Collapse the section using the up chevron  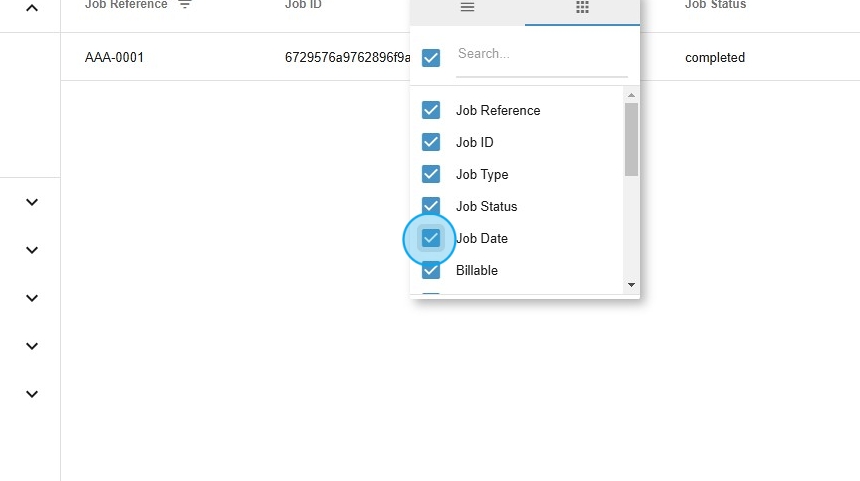pyautogui.click(x=32, y=8)
